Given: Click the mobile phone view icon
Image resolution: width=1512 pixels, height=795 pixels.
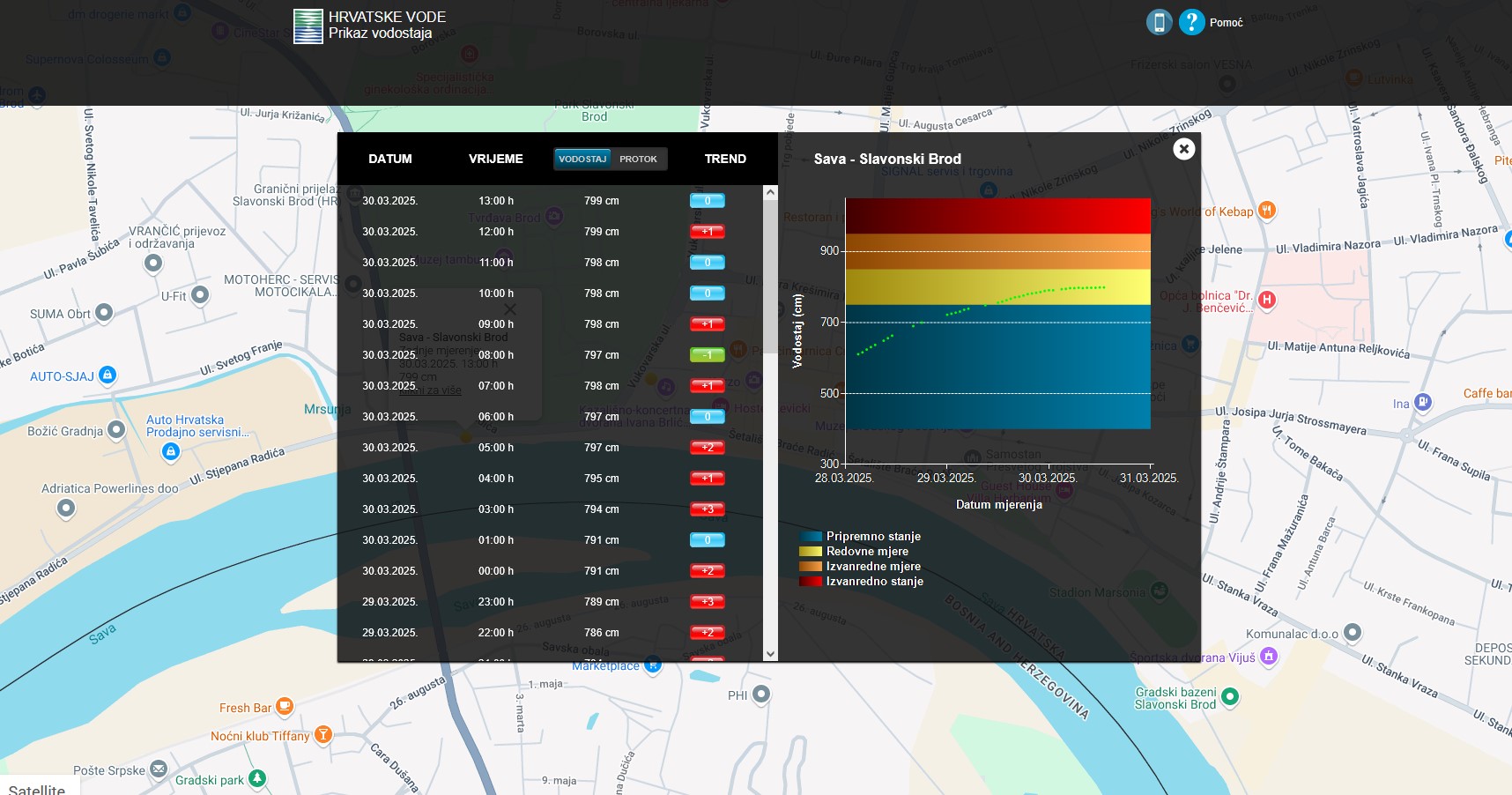Looking at the screenshot, I should pos(1159,22).
